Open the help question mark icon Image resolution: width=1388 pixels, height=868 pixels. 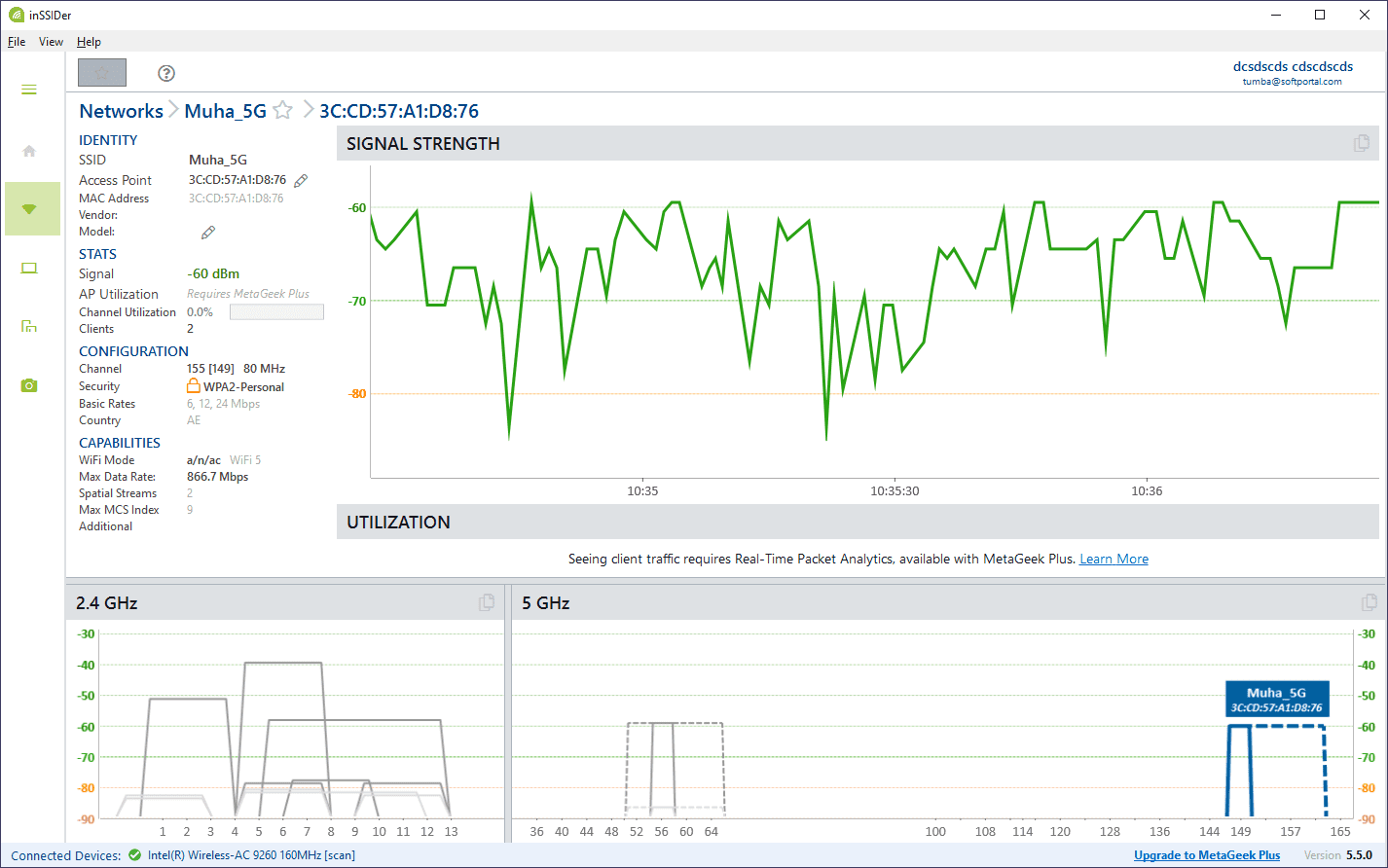click(166, 73)
